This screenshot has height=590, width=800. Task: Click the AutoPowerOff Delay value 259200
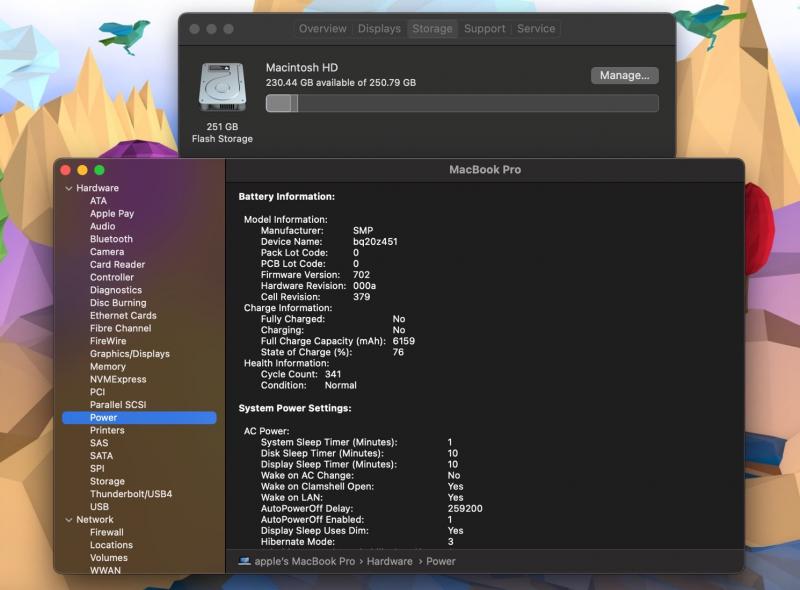tap(465, 509)
